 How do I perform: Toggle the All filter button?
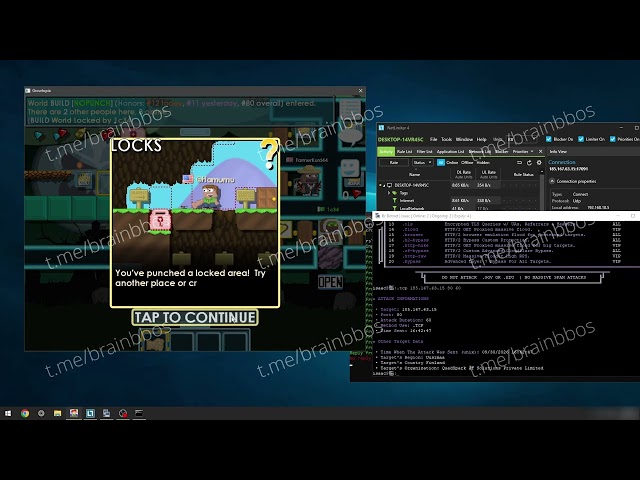pos(441,162)
